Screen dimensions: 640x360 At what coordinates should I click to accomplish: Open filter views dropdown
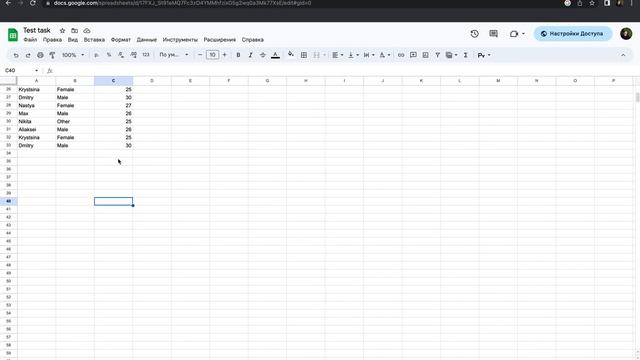coord(451,55)
